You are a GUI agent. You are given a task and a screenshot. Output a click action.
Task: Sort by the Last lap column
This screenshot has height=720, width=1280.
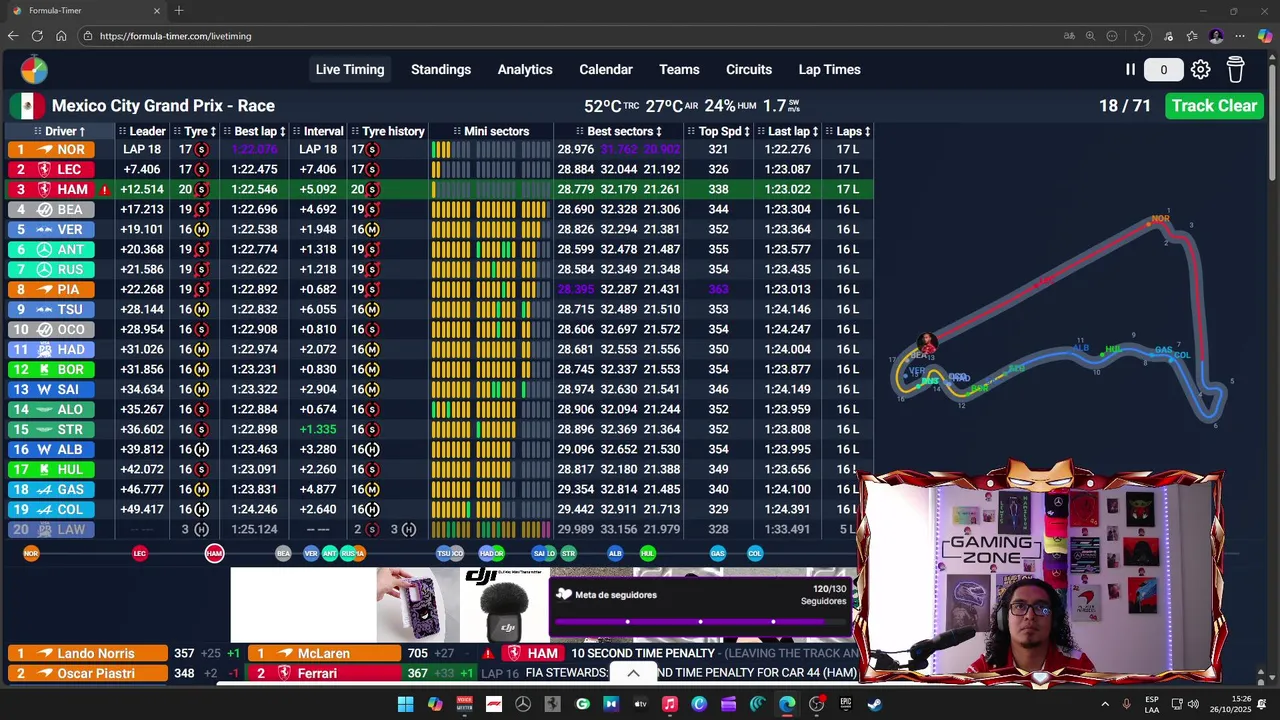[788, 131]
